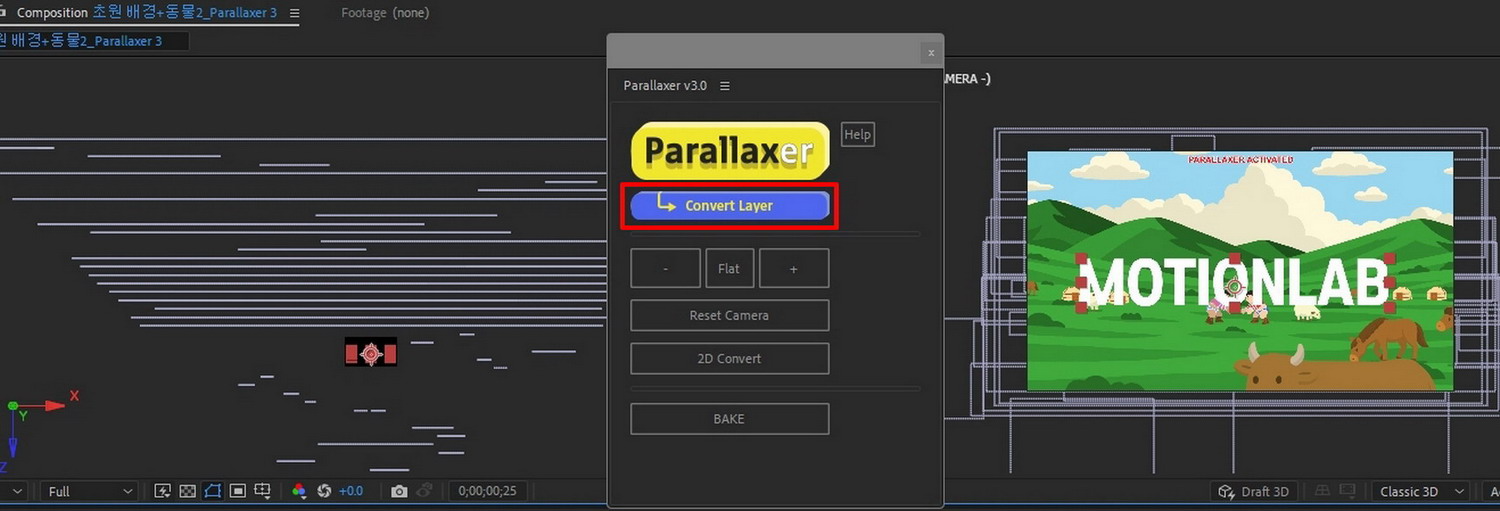Toggle the Draft 3D button
This screenshot has width=1500, height=511.
pyautogui.click(x=1254, y=491)
